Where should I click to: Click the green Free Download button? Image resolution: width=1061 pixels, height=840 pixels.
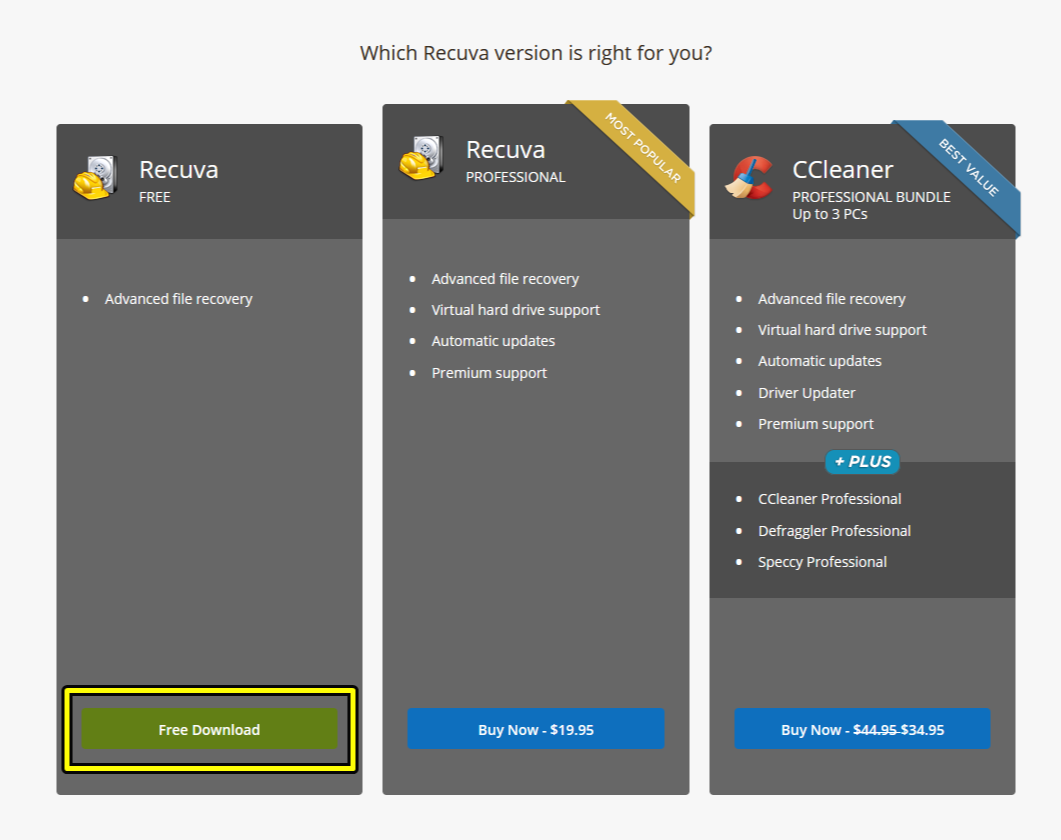pos(209,728)
